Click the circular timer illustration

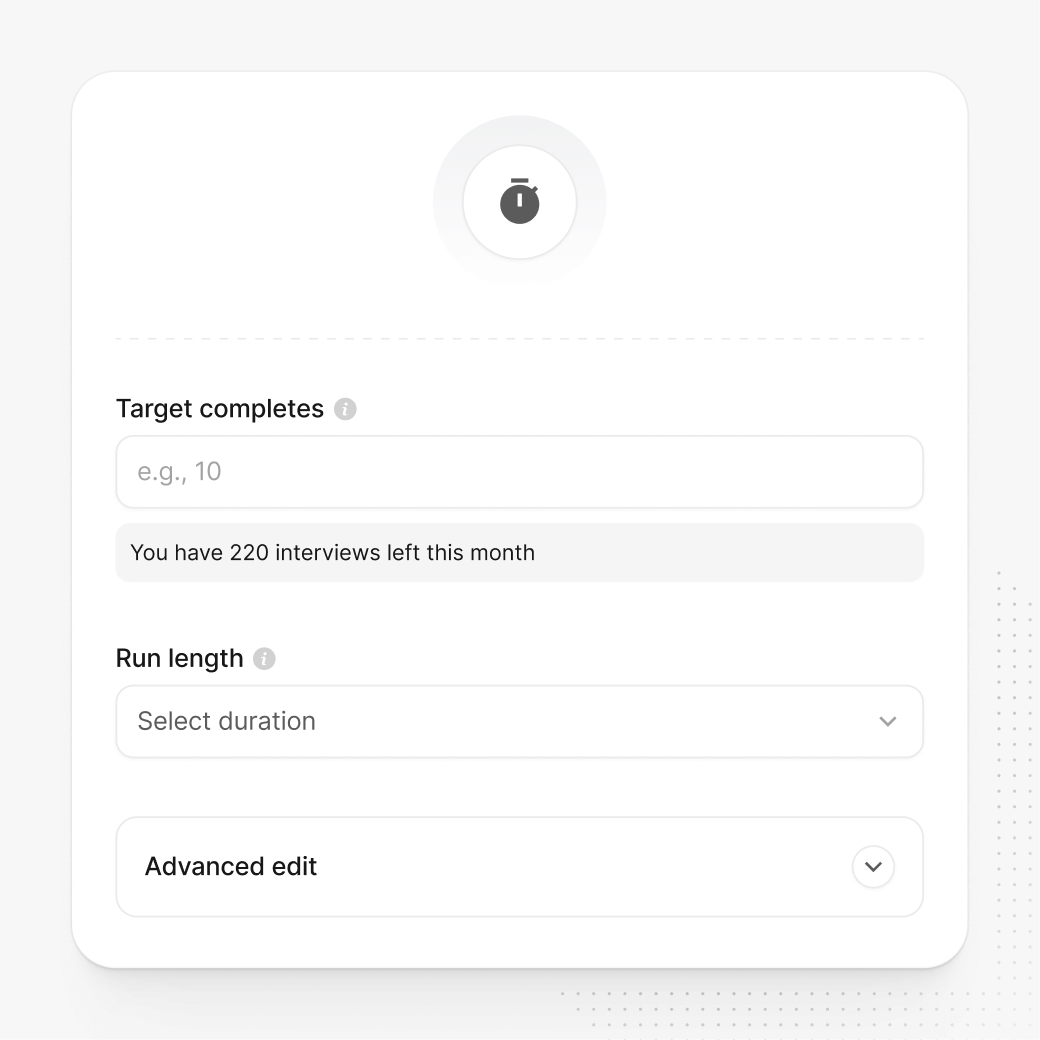point(519,200)
